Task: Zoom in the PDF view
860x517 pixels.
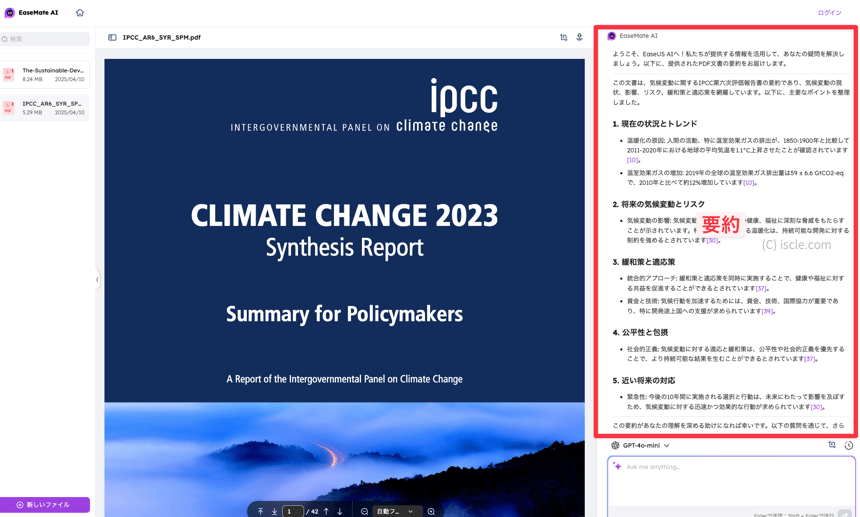Action: tap(431, 511)
